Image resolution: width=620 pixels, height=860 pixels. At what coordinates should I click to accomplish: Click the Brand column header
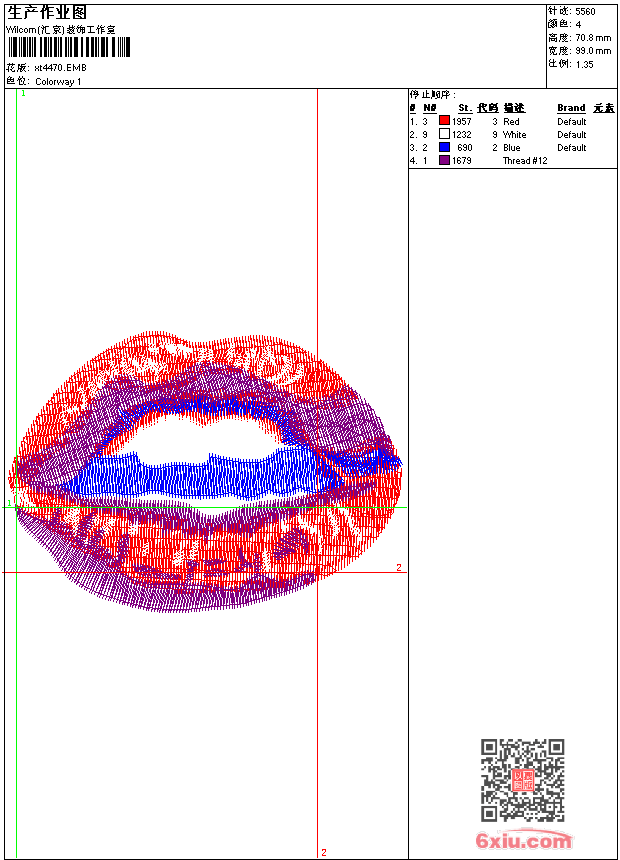coord(571,108)
